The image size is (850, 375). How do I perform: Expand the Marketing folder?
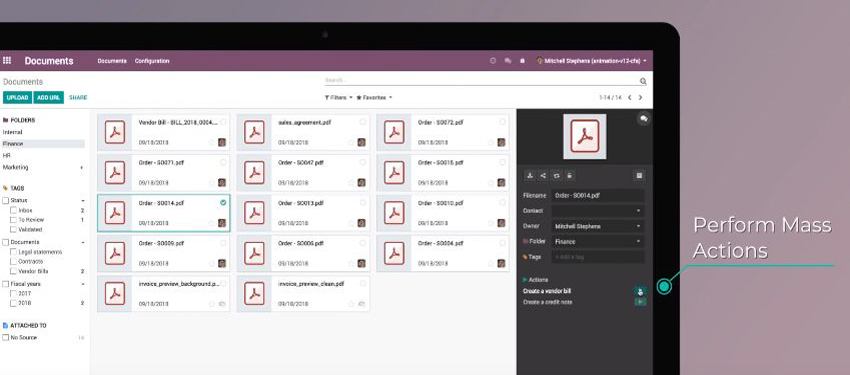(82, 168)
